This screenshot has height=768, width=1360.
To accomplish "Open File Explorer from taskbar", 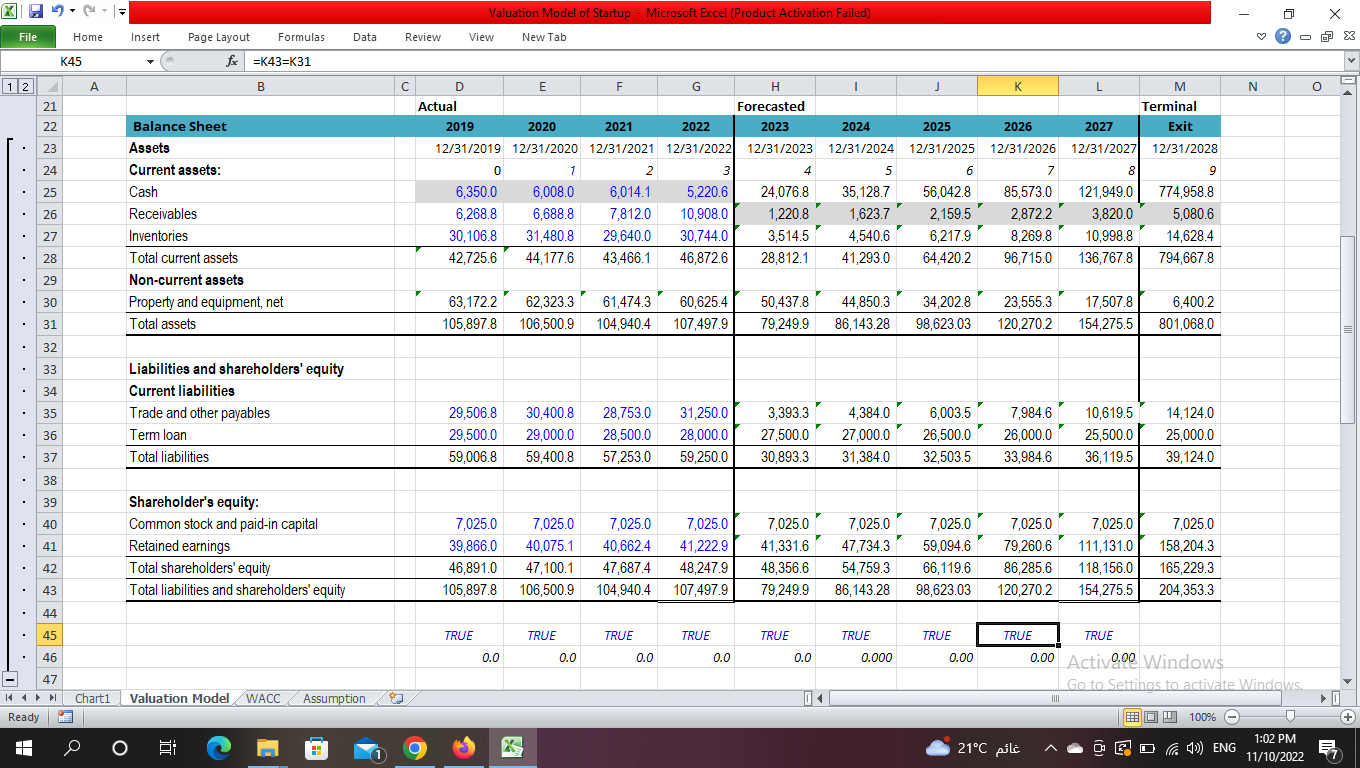I will (x=267, y=747).
